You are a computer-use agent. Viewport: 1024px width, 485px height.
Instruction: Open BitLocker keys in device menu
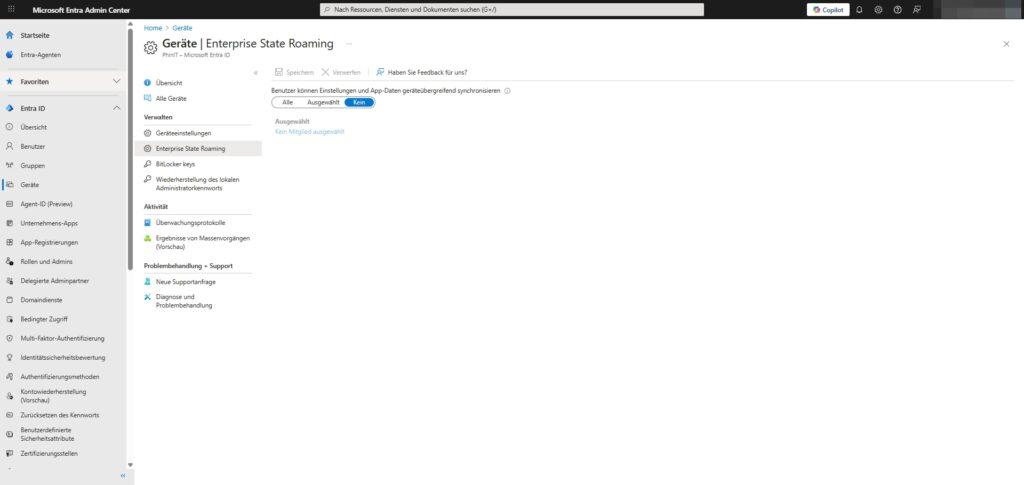pos(175,163)
